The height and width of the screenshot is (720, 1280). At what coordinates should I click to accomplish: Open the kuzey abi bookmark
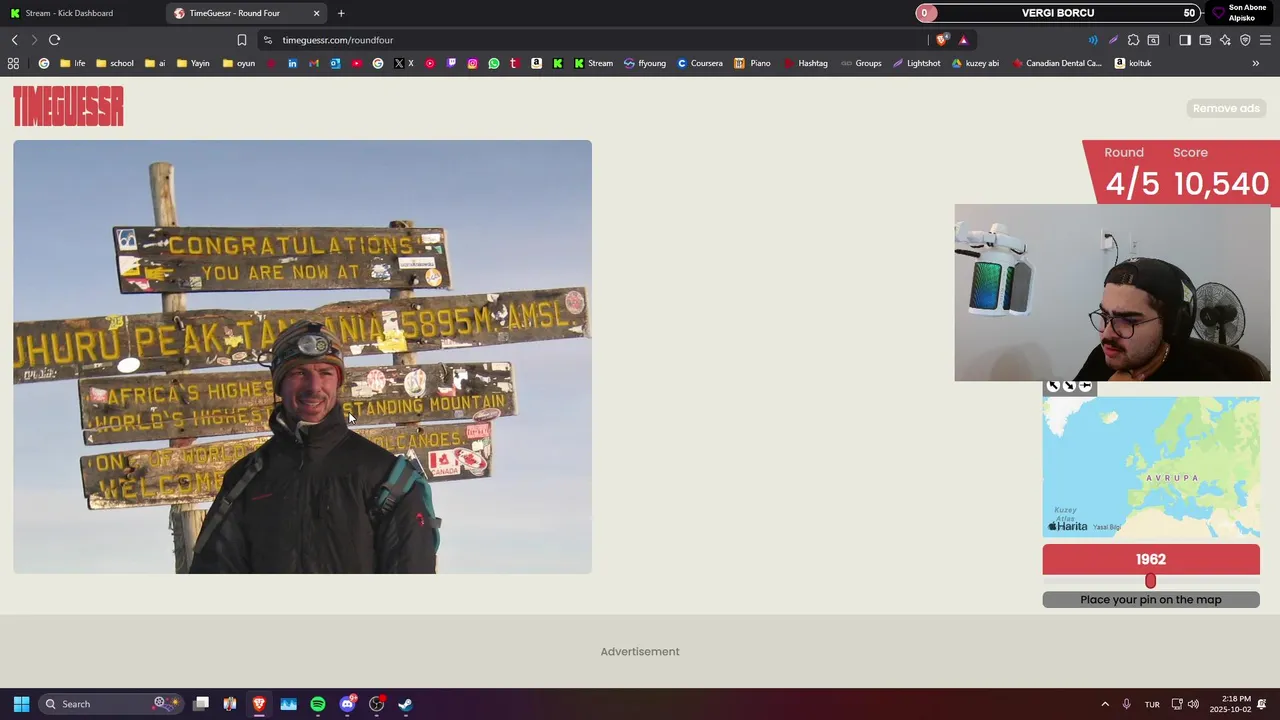click(x=975, y=63)
